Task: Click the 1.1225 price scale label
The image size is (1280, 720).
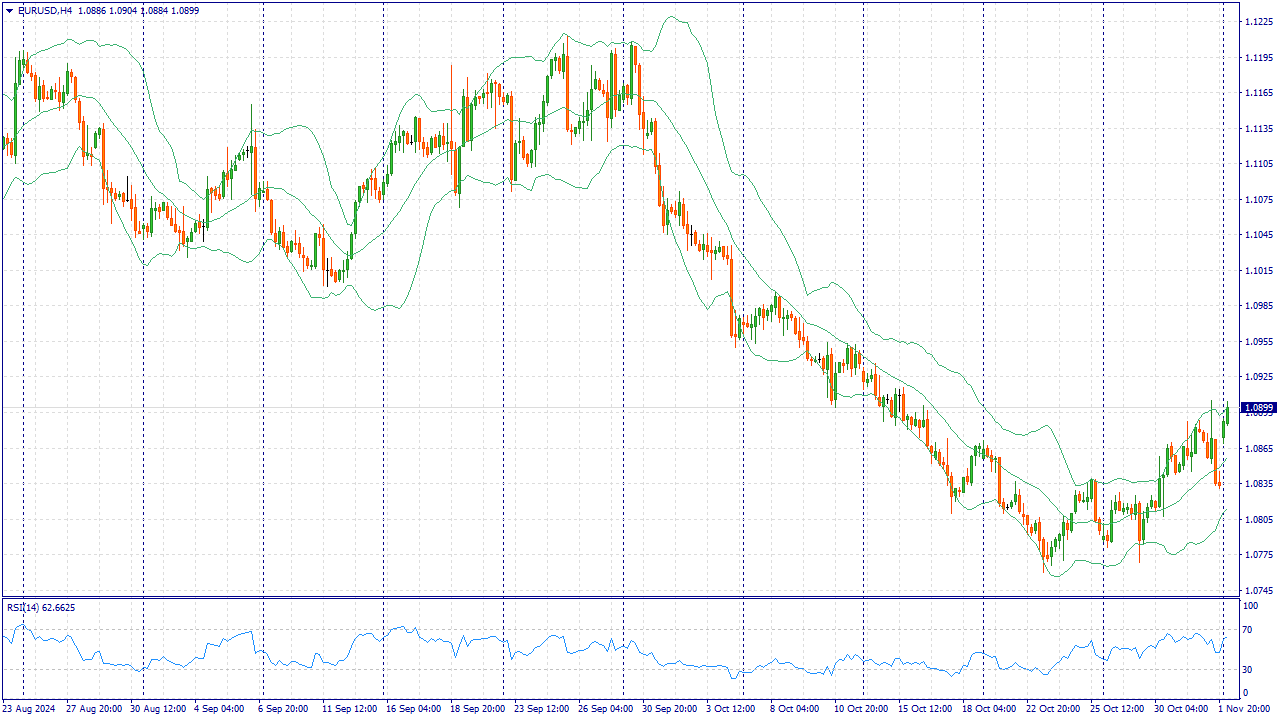Action: [1256, 22]
